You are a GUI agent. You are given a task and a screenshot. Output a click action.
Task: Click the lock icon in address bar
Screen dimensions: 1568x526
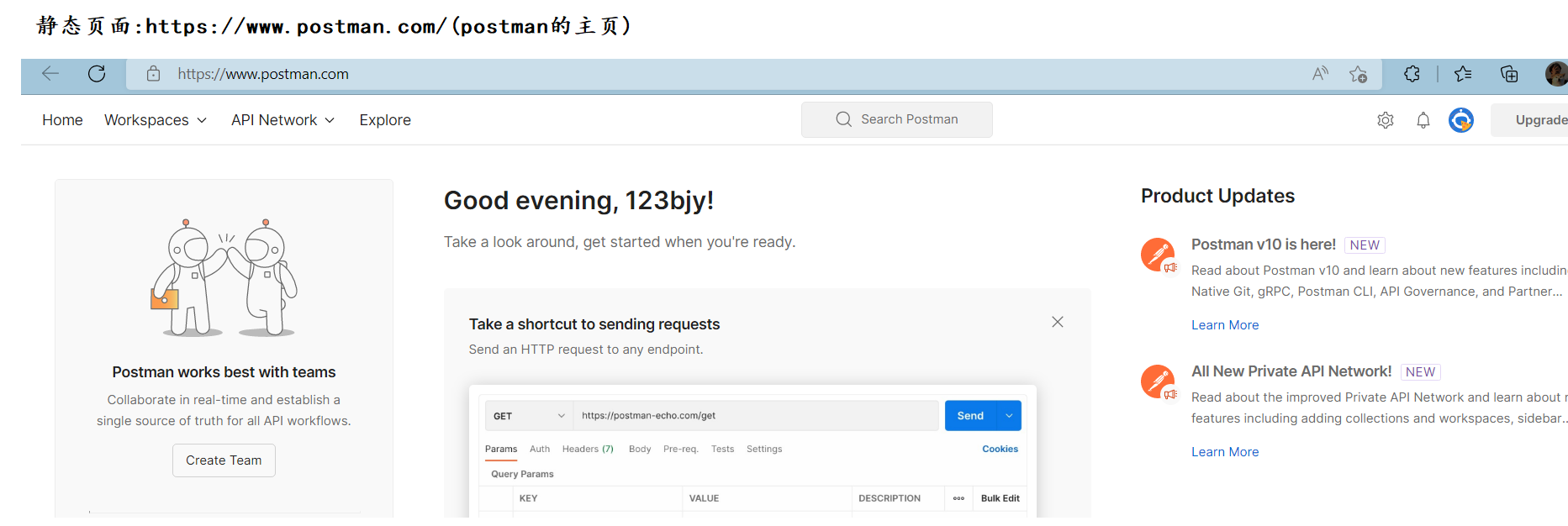(153, 74)
